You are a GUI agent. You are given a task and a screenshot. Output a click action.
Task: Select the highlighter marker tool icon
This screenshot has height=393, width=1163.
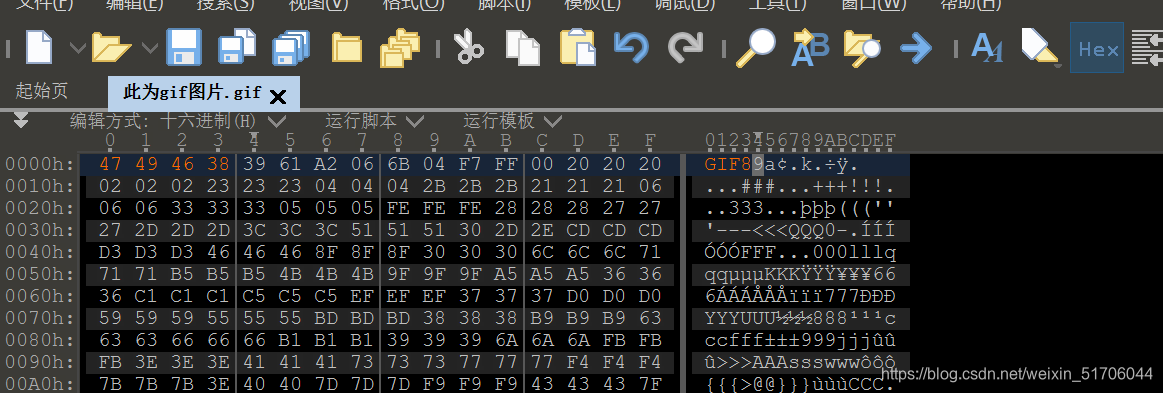click(x=1039, y=47)
